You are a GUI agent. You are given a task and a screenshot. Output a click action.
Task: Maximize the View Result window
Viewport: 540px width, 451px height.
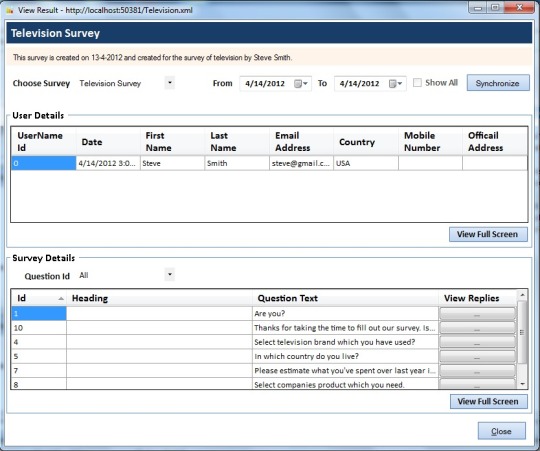point(495,8)
